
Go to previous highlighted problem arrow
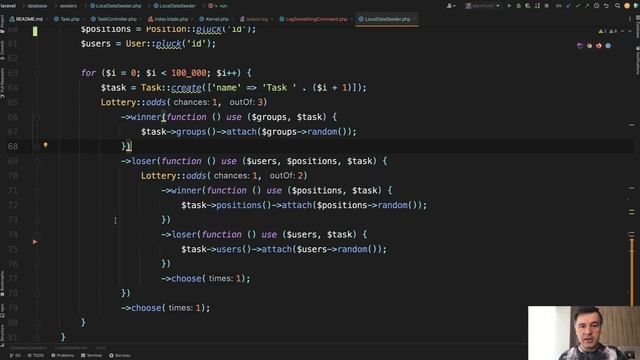coord(622,31)
